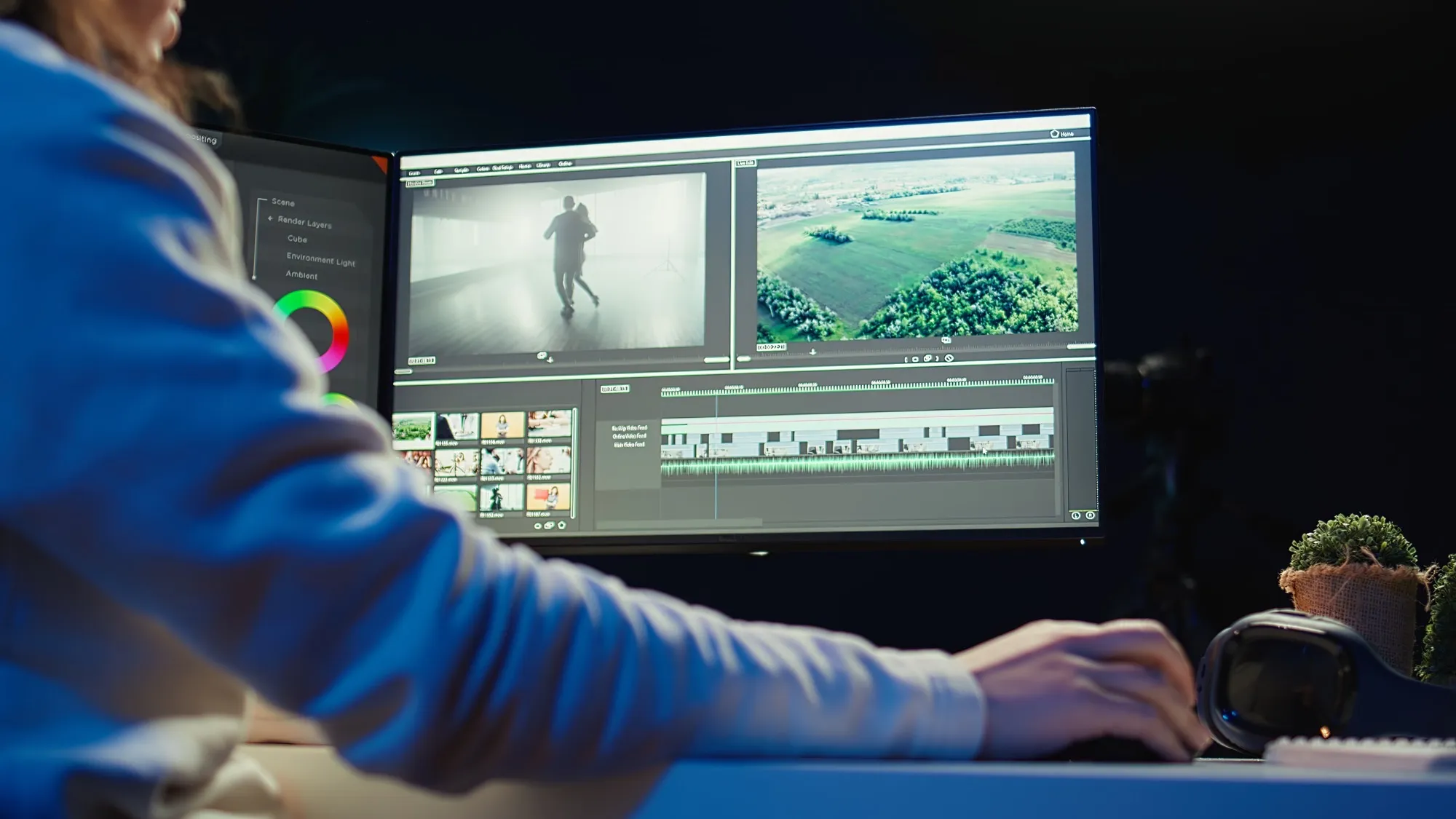The width and height of the screenshot is (1456, 819).
Task: Select the Environment Light item
Action: coord(320,260)
